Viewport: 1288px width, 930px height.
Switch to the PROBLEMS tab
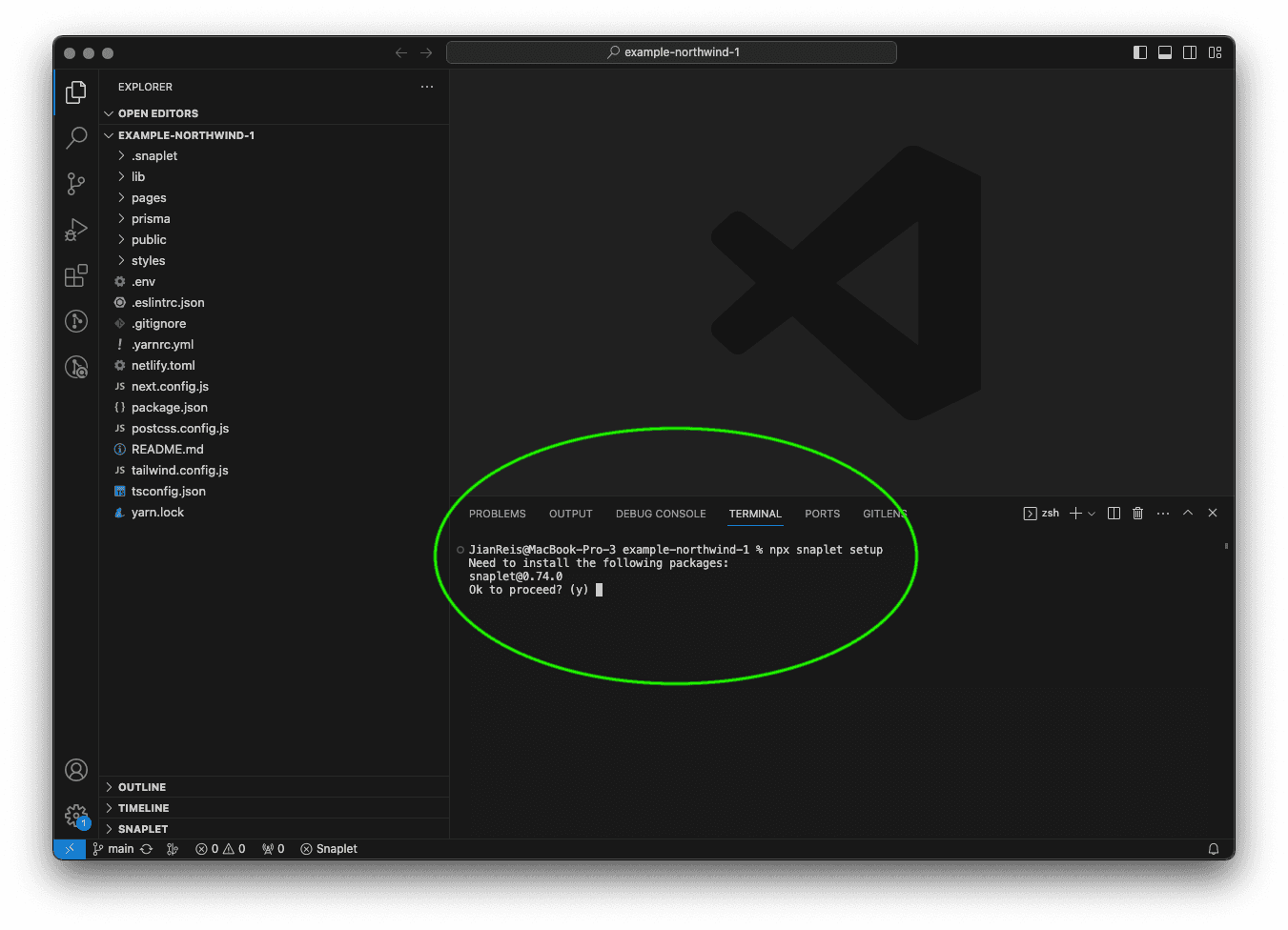coord(497,514)
